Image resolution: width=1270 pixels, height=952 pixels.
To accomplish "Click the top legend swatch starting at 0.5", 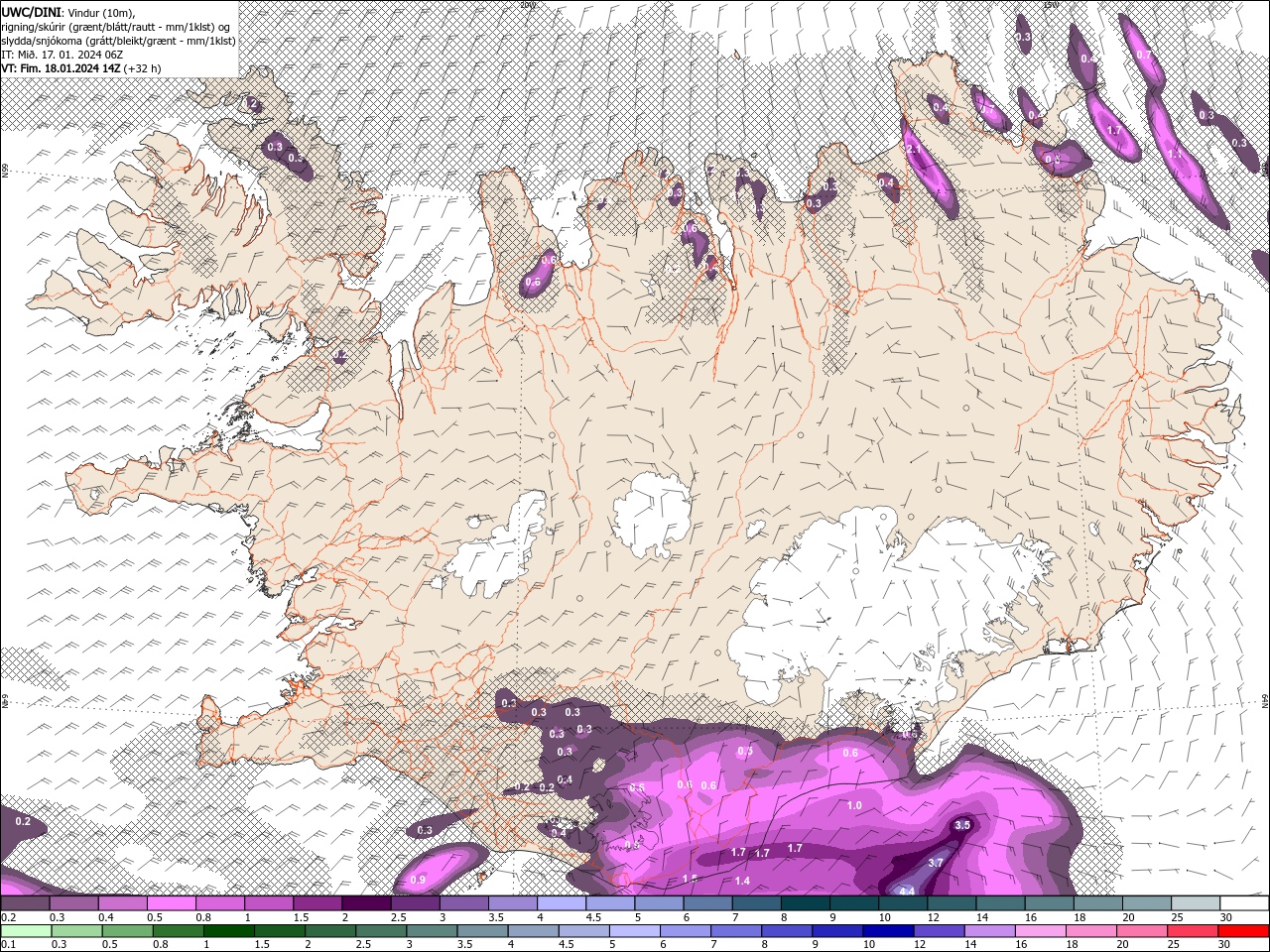I will pyautogui.click(x=171, y=903).
